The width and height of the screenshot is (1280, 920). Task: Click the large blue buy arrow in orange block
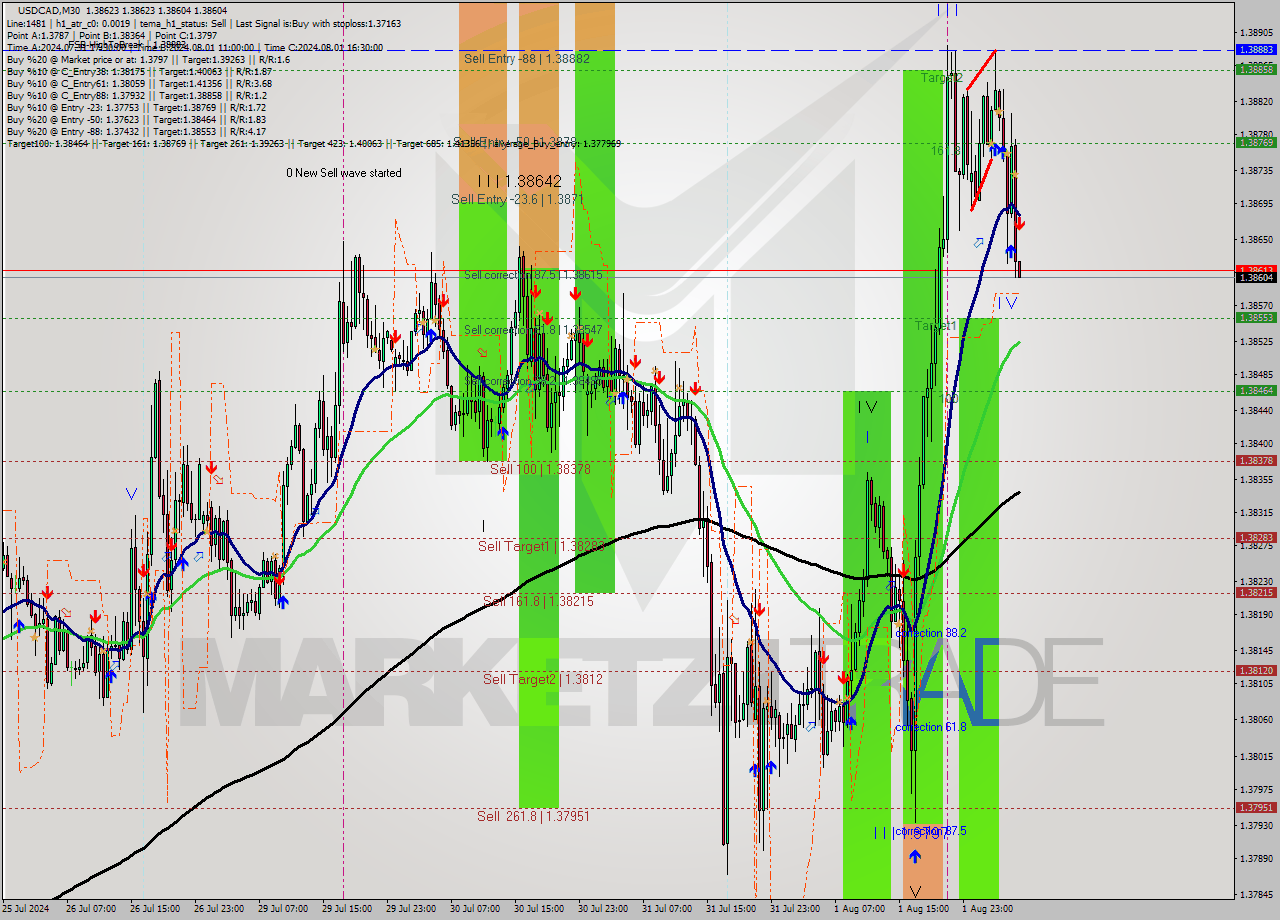pos(915,857)
